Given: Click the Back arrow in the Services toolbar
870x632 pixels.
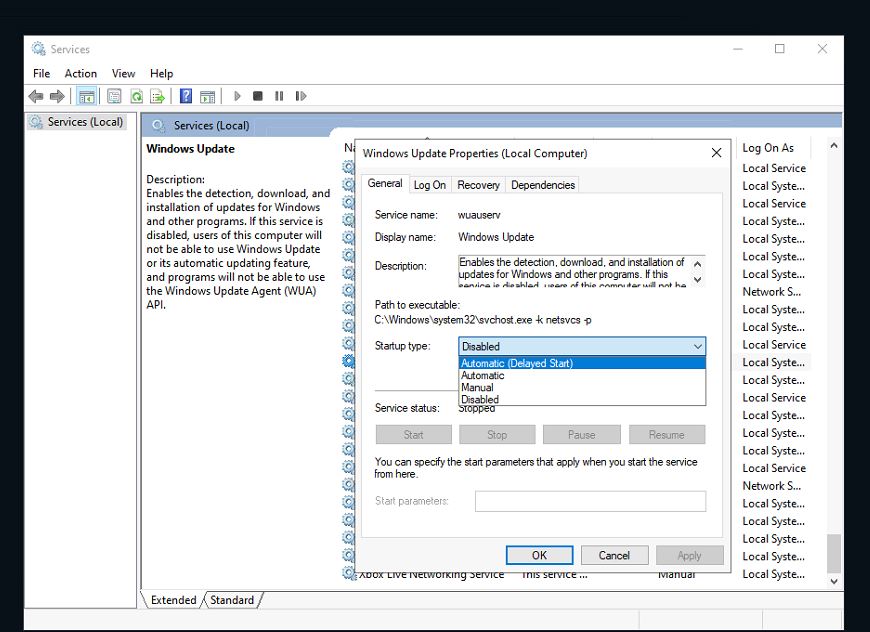Looking at the screenshot, I should point(36,97).
